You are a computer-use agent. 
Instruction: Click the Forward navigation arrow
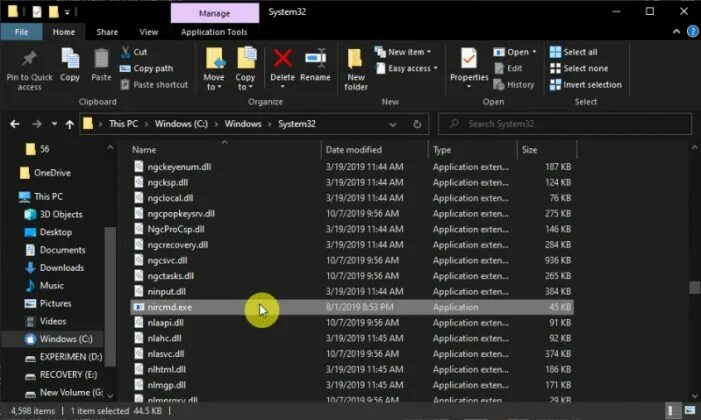click(37, 124)
